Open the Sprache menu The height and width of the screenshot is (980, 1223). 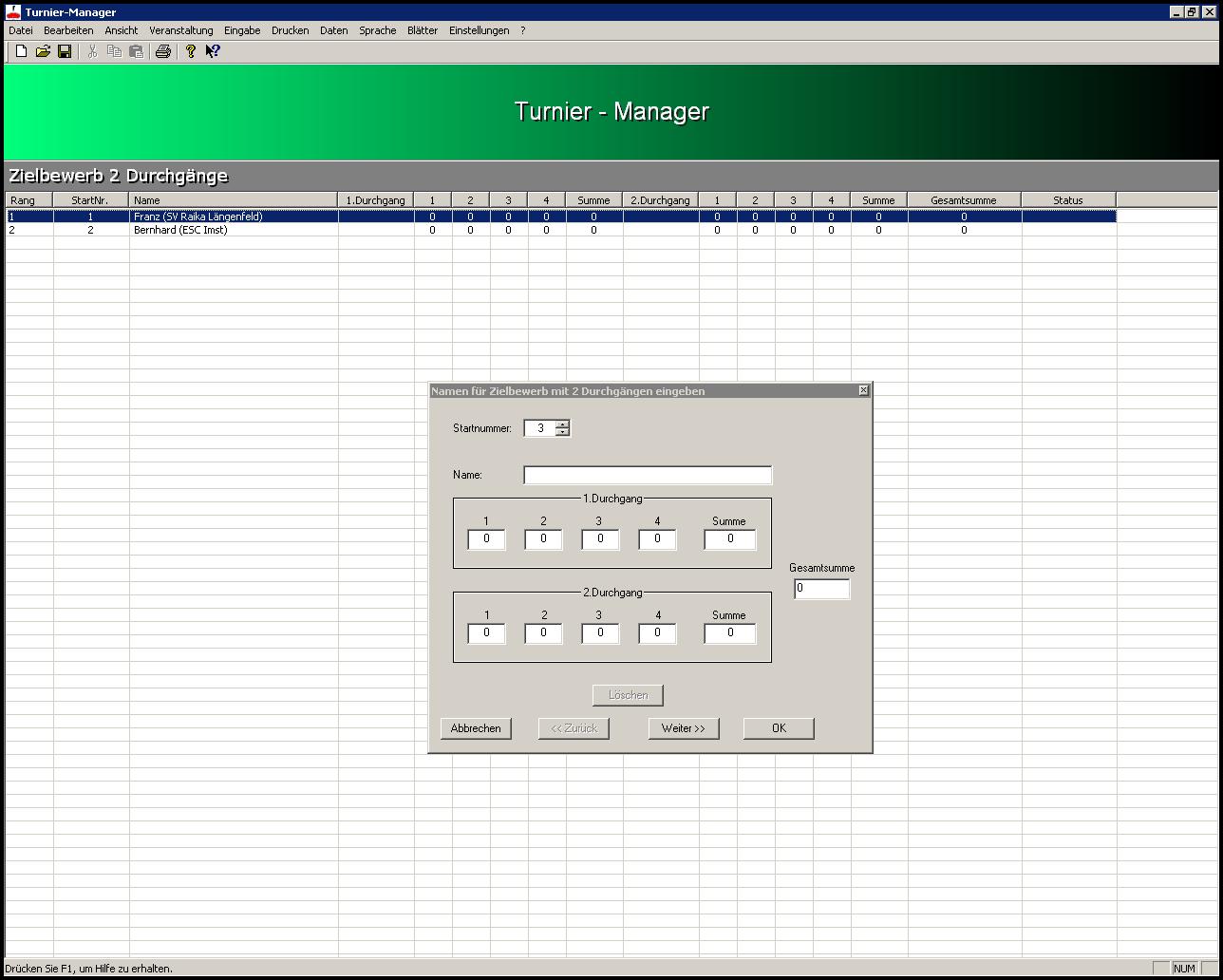[x=377, y=30]
